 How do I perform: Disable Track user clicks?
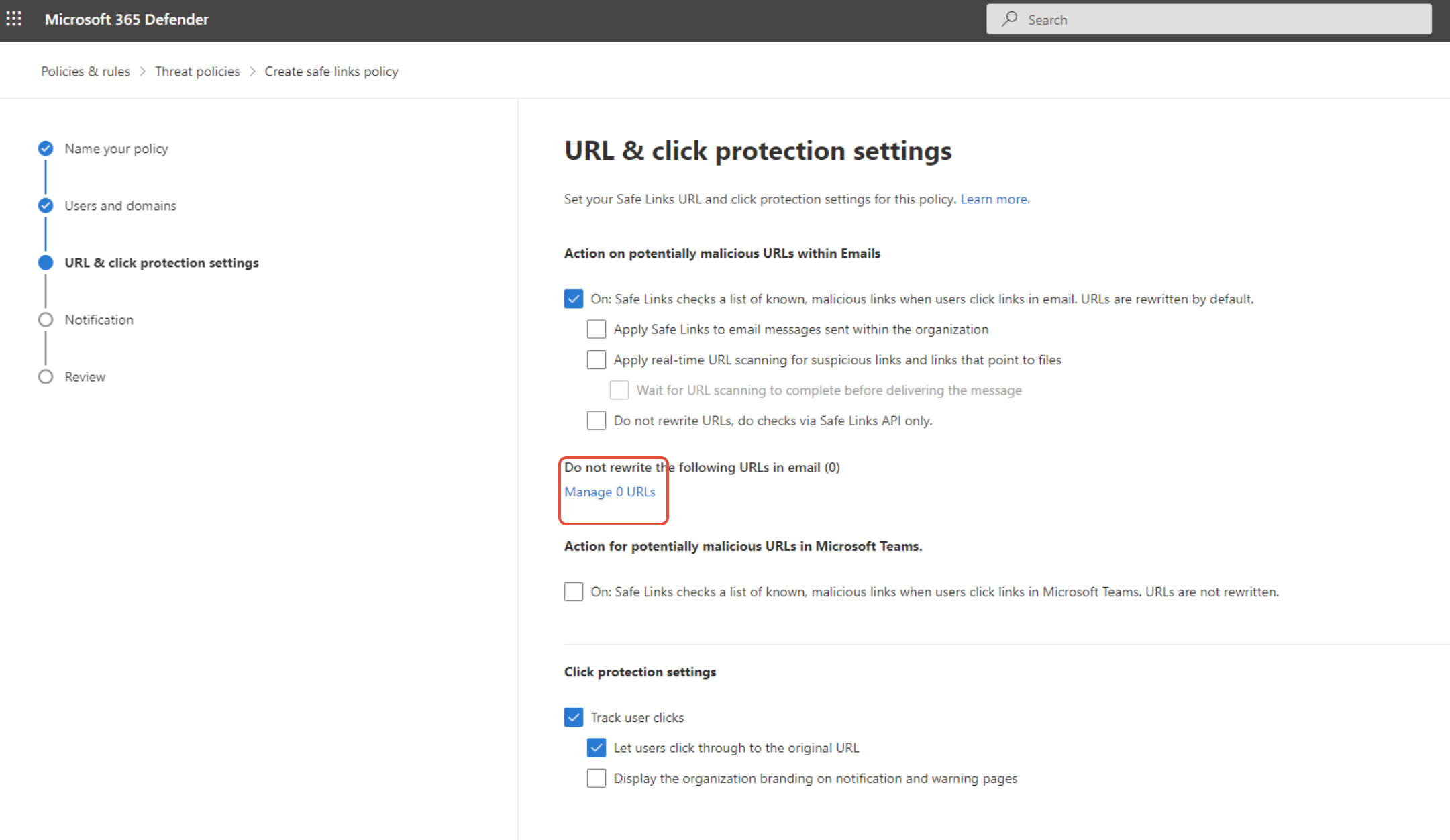(x=573, y=717)
